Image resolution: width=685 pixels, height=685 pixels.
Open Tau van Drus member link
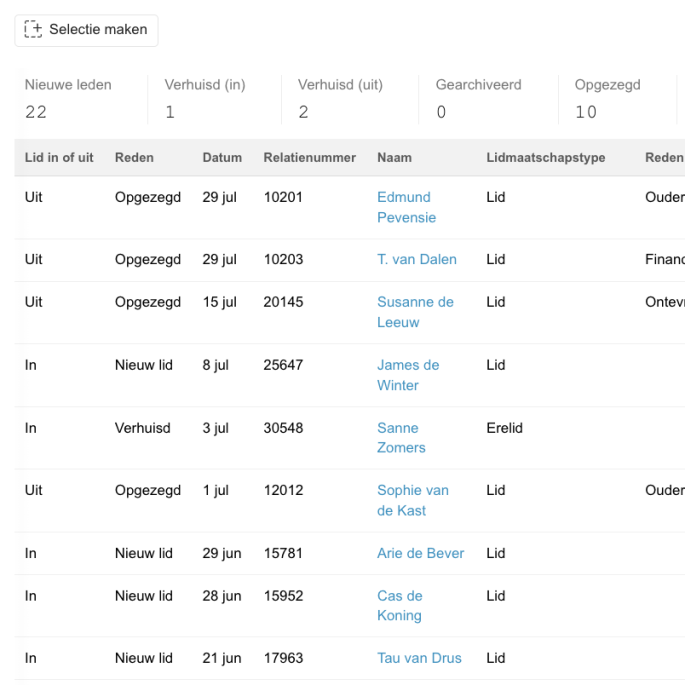tap(420, 658)
